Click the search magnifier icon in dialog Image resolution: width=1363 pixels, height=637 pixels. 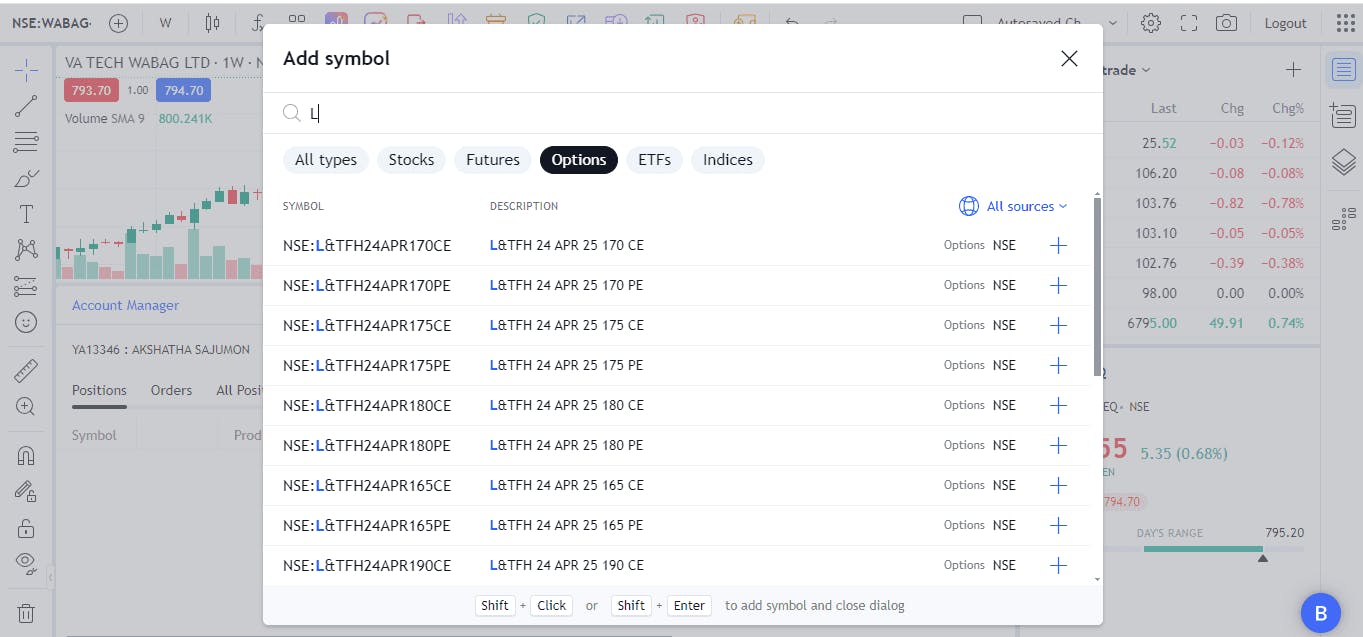click(x=291, y=113)
